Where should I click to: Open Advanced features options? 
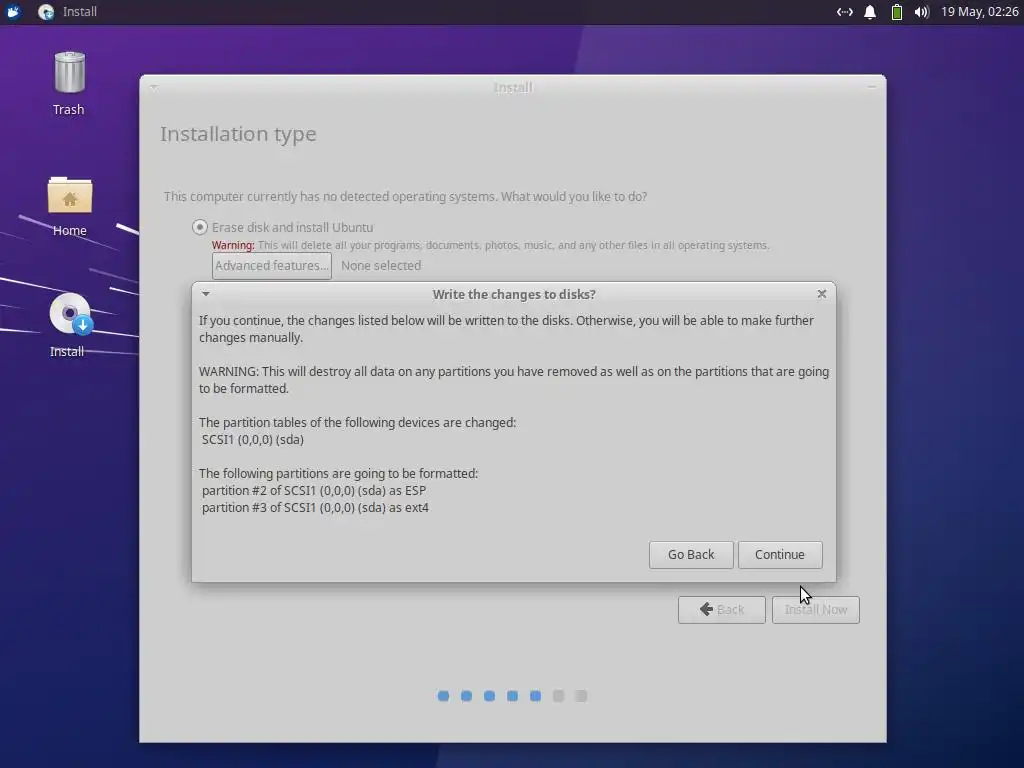[x=272, y=266]
